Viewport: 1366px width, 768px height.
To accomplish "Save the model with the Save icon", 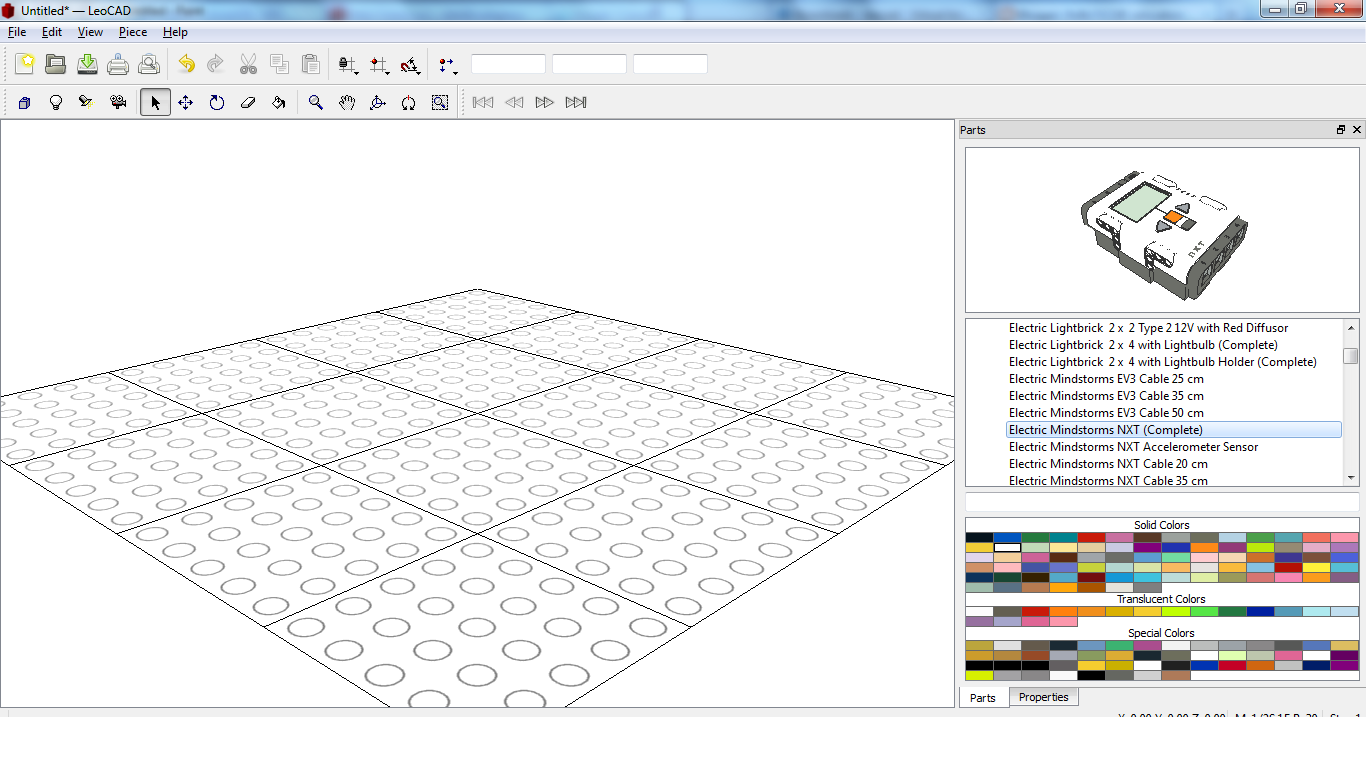I will 87,64.
